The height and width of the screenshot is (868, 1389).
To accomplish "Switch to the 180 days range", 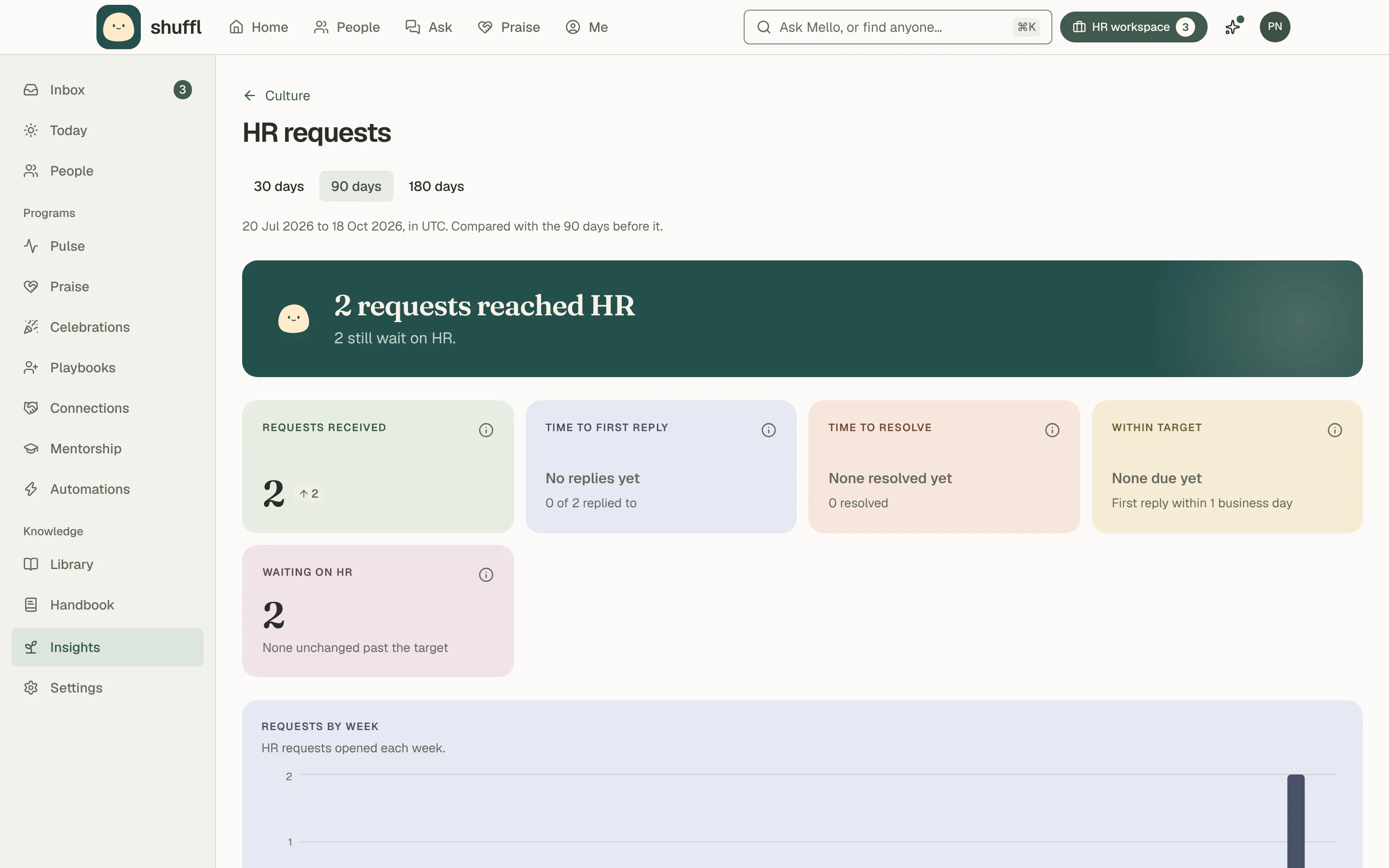I will tap(436, 186).
